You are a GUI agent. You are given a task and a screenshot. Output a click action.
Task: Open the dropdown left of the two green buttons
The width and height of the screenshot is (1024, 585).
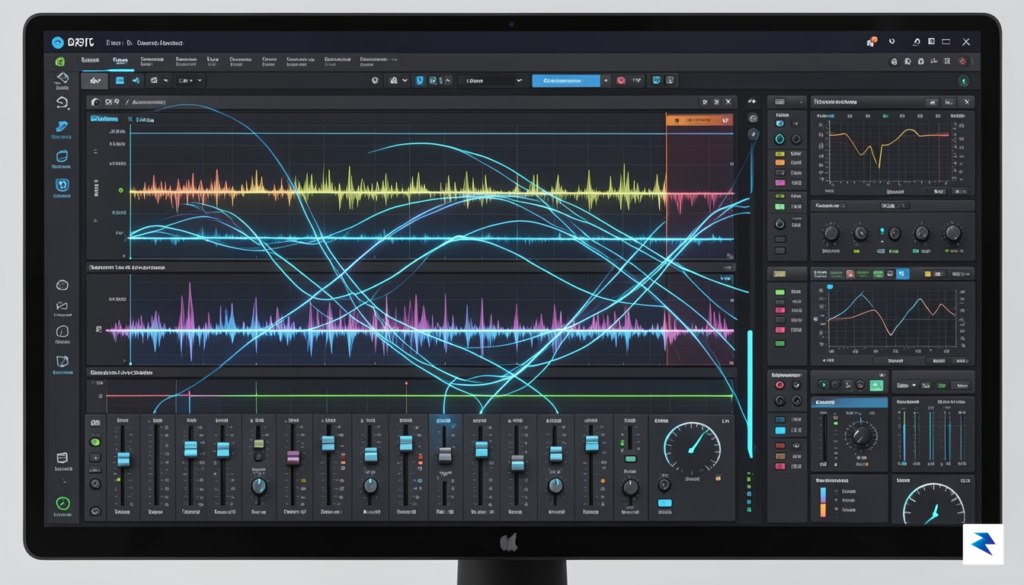[906, 385]
